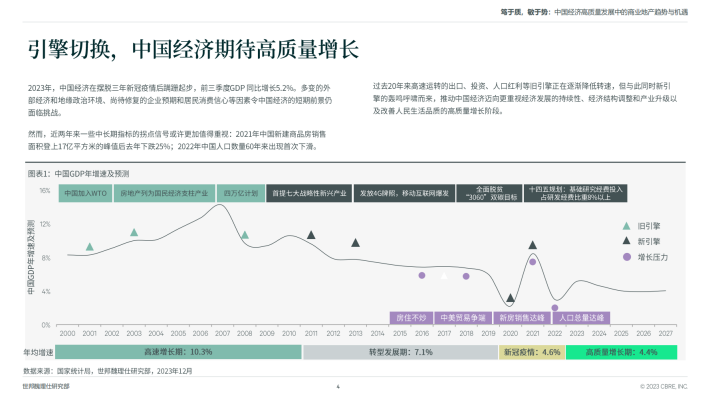
Task: Select the purple dot marker above 2018
Action: point(466,276)
